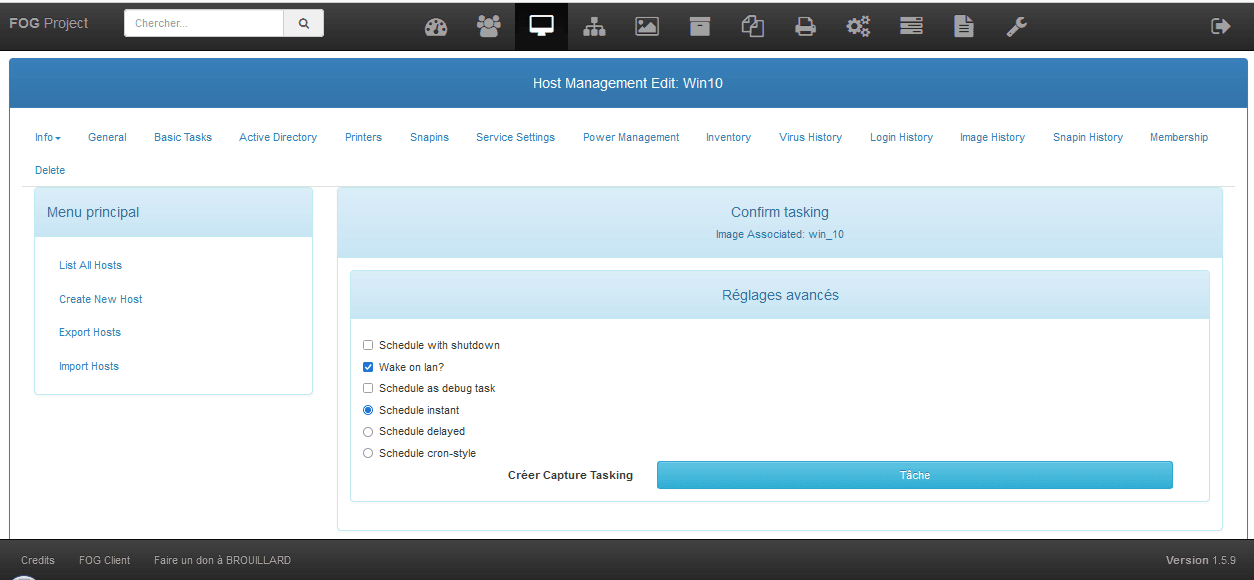Open the Printers tab
This screenshot has width=1254, height=580.
coord(363,138)
